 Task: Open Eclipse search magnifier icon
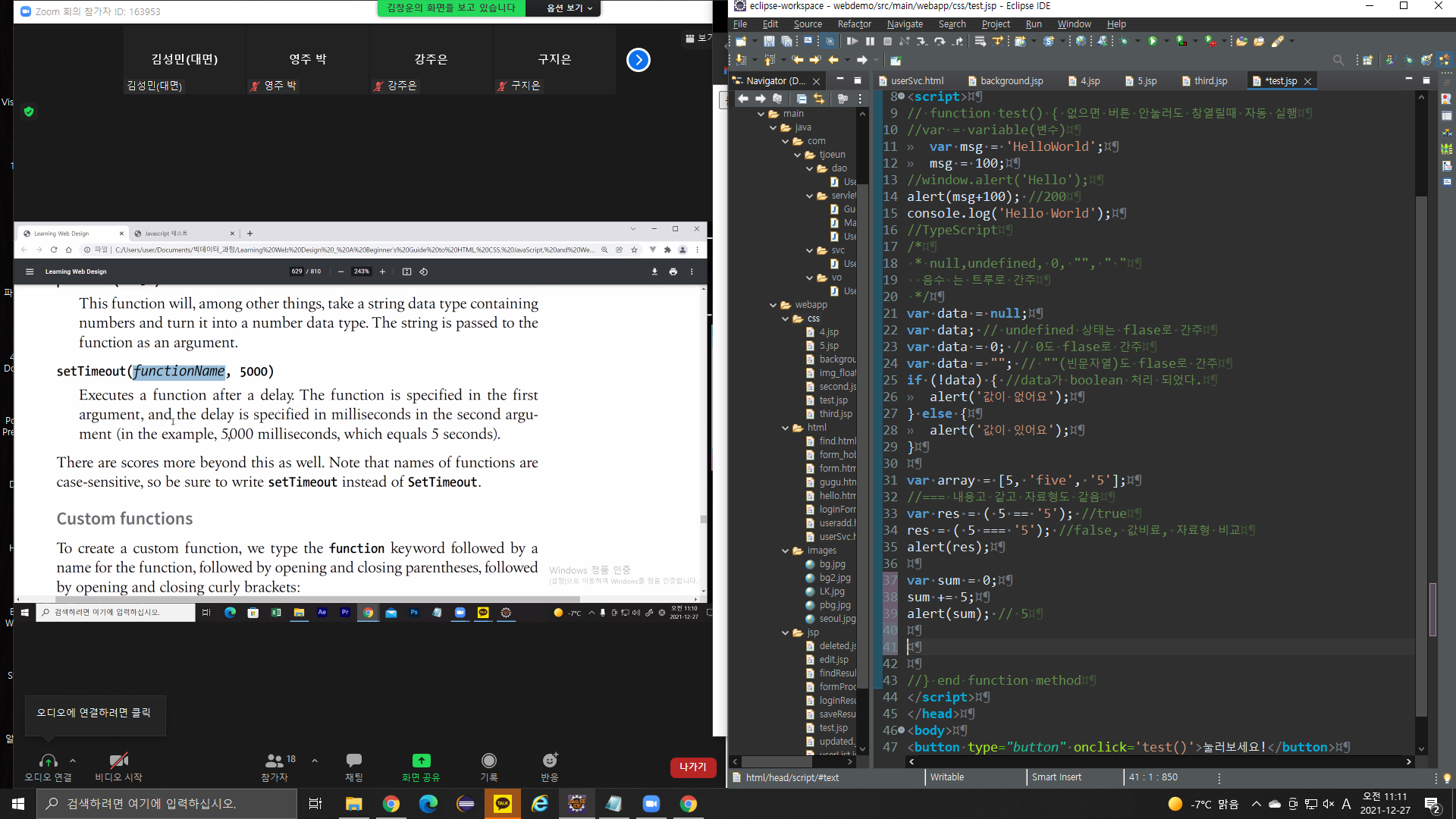tap(1338, 60)
